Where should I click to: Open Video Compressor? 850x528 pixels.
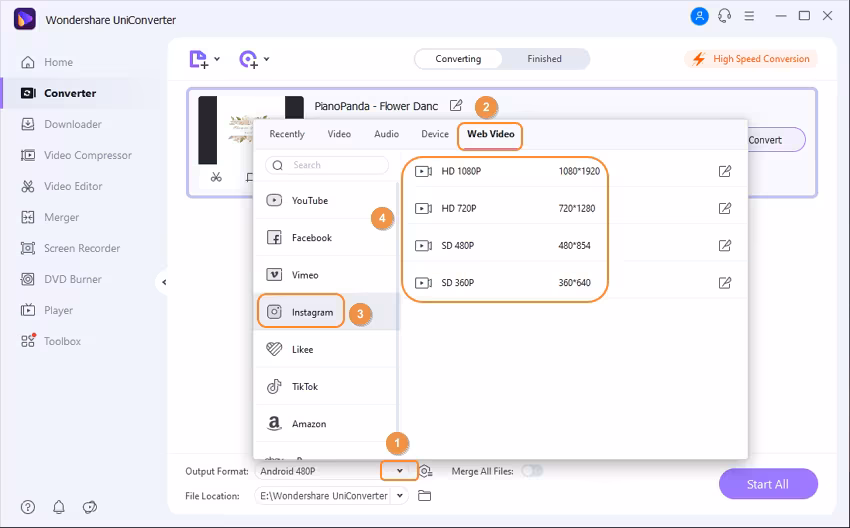76,155
